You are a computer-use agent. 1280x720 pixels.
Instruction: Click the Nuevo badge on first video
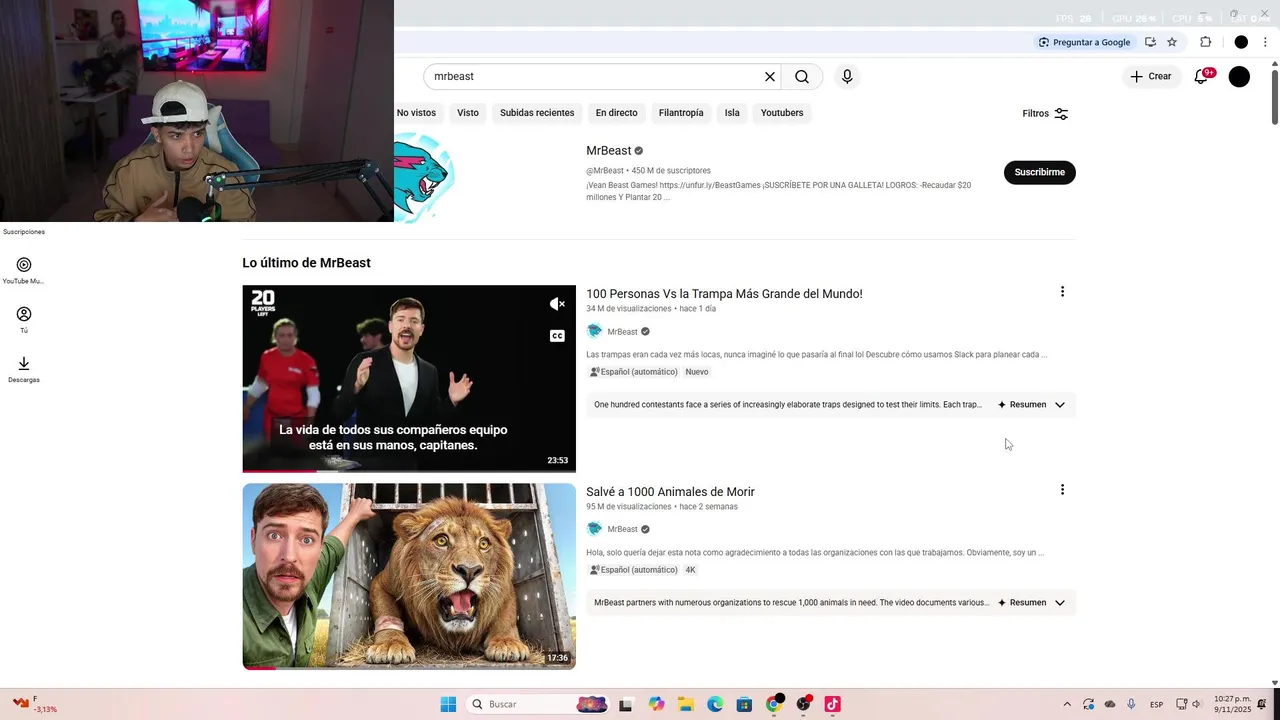click(x=697, y=372)
